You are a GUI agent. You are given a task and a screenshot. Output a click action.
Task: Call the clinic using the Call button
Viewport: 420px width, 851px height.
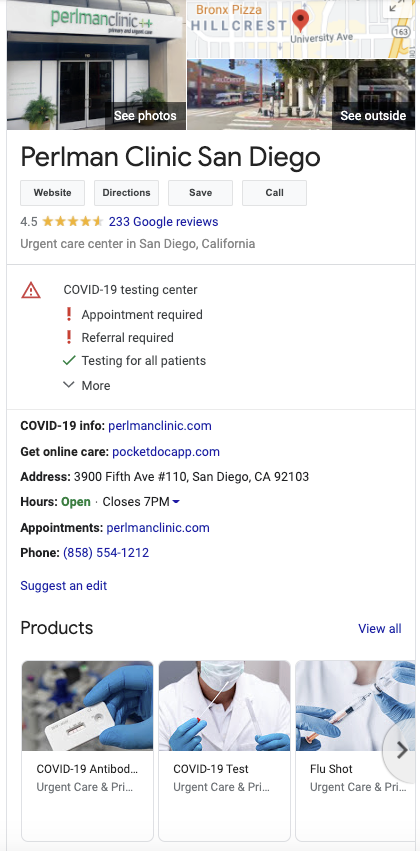(x=274, y=193)
